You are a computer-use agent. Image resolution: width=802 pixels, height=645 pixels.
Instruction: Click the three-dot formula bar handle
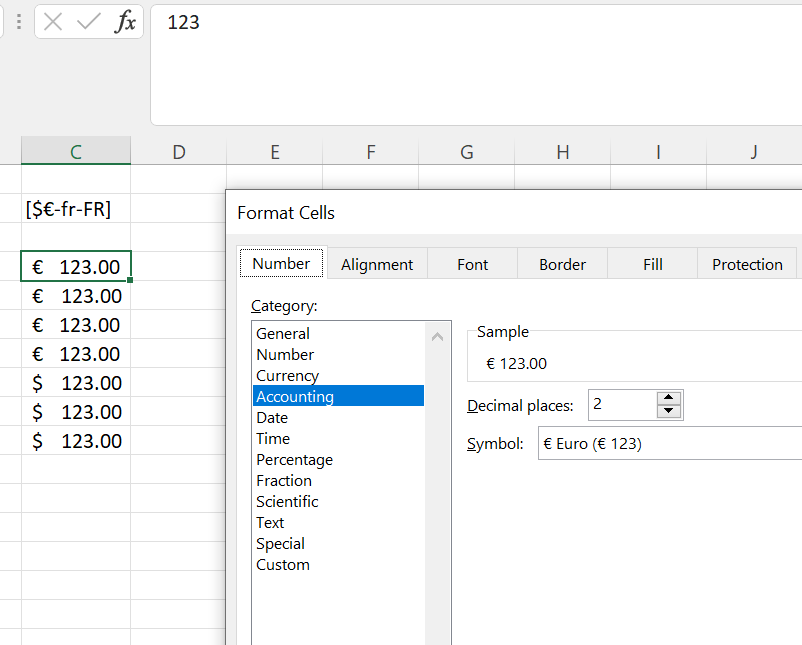point(19,22)
